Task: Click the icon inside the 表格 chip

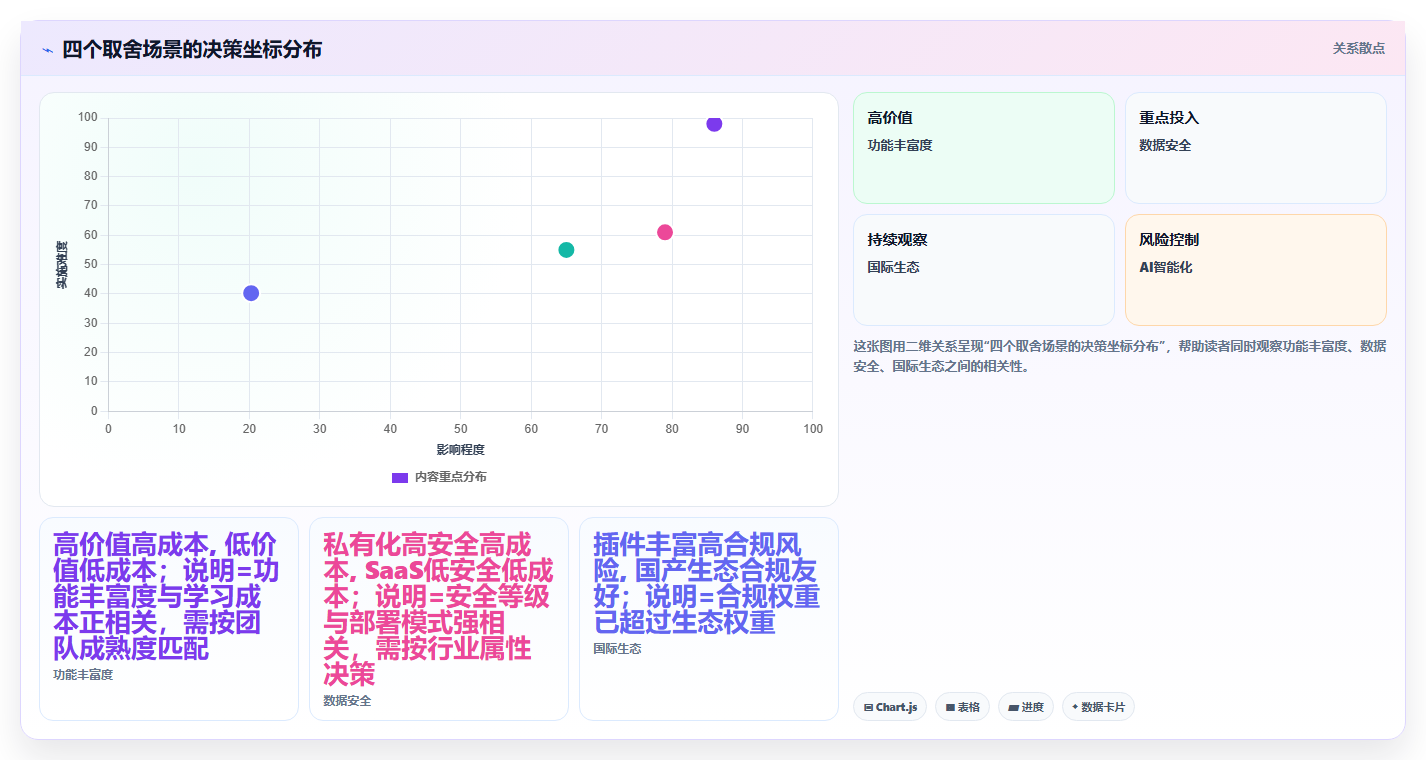Action: point(950,707)
